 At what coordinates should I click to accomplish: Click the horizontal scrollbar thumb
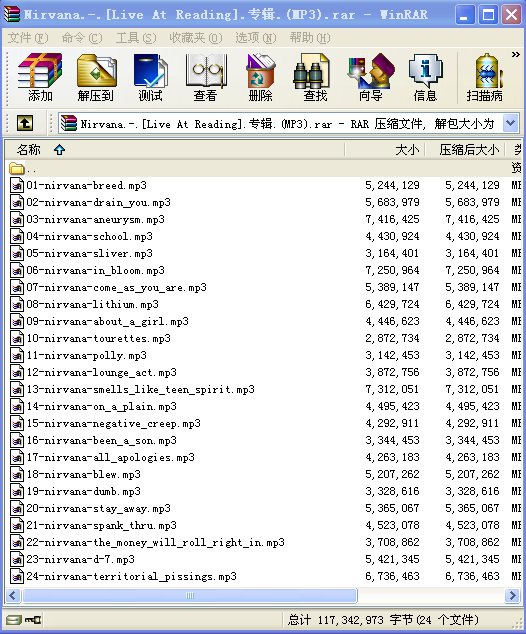click(190, 596)
